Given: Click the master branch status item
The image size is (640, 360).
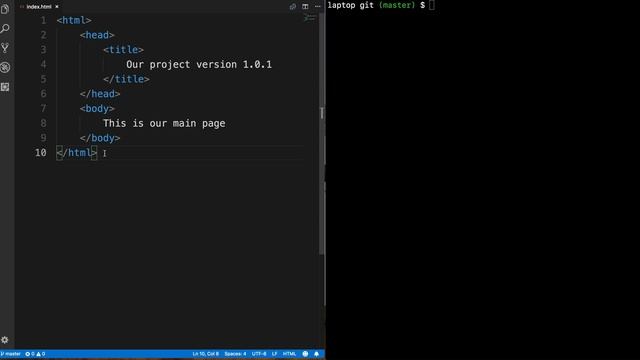Looking at the screenshot, I should pos(11,354).
